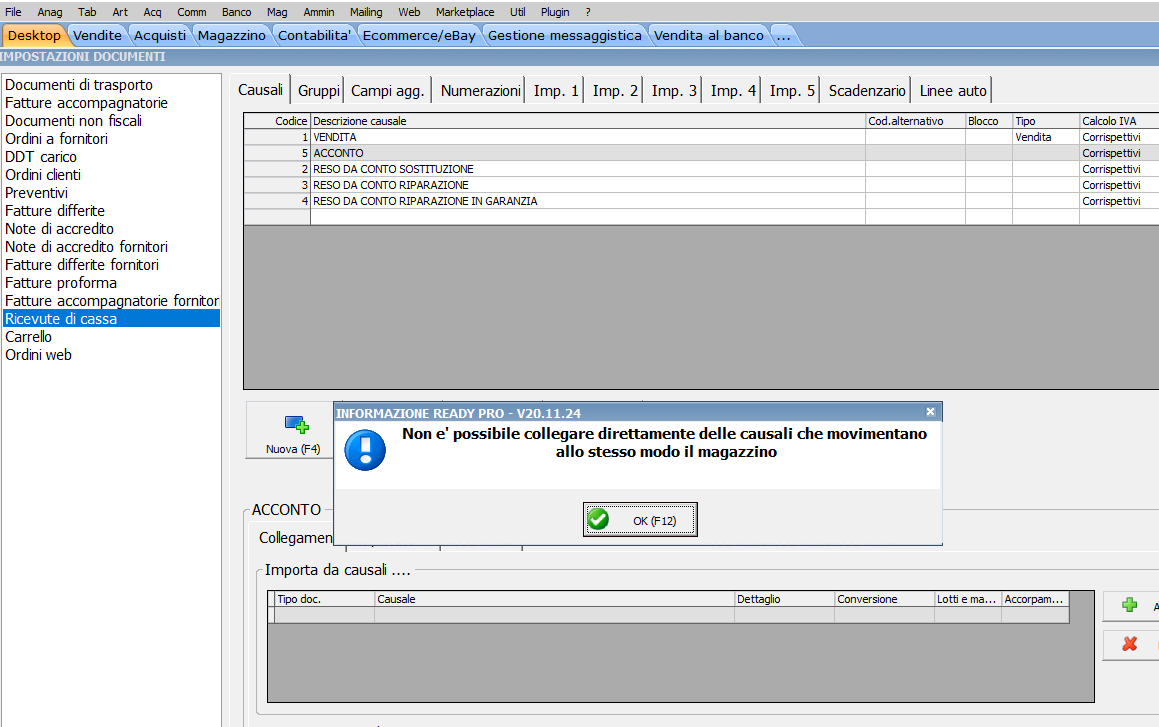The height and width of the screenshot is (727, 1159).
Task: Open the Art menu
Action: 120,12
